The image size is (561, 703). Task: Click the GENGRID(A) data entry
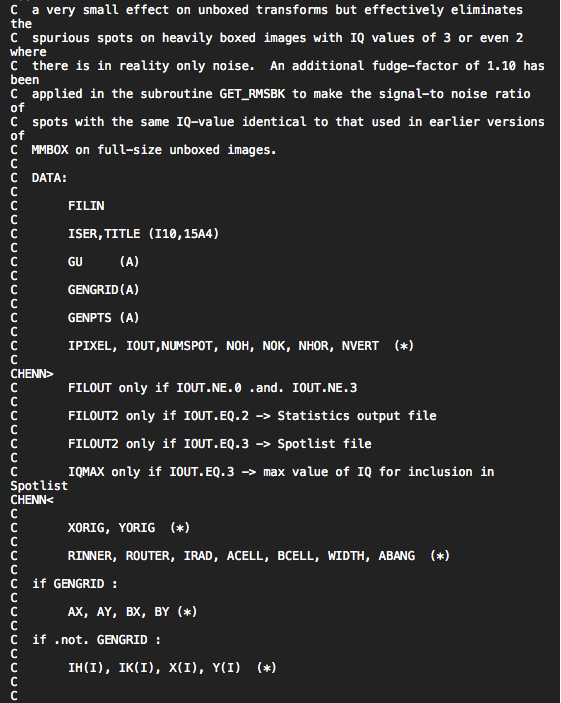(104, 290)
